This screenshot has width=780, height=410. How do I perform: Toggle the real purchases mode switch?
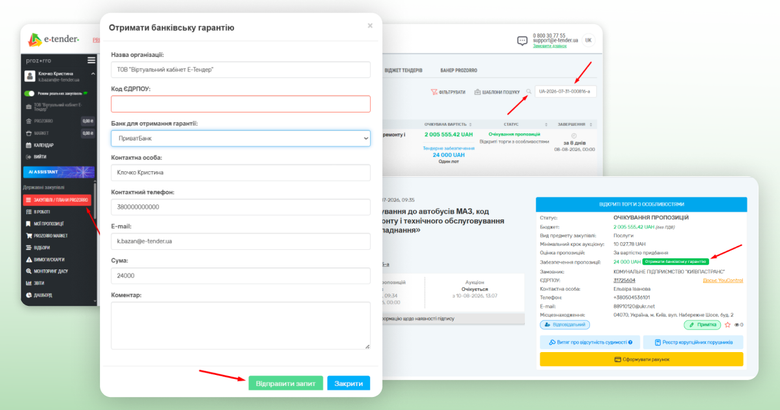[29, 93]
